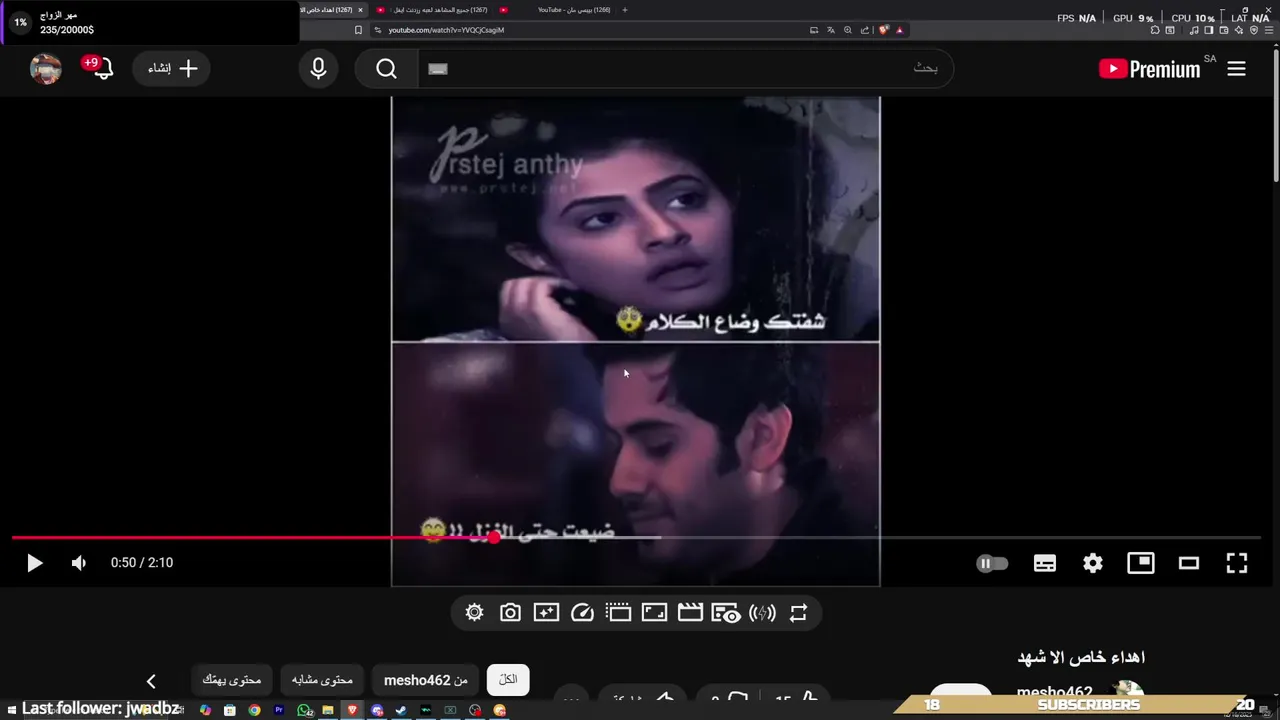Take a screenshot with the camera icon
This screenshot has height=720, width=1280.
pyautogui.click(x=510, y=613)
